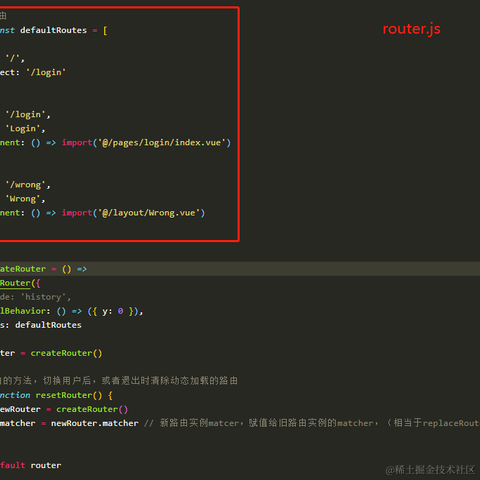The image size is (480, 480).
Task: Click '@/pages/login/index.vue' import path
Action: point(162,143)
